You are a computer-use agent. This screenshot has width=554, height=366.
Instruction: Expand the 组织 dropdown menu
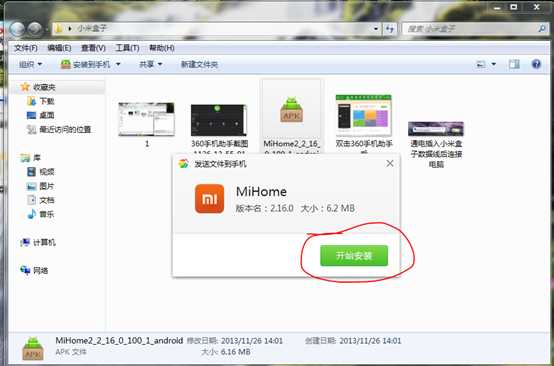coord(31,64)
